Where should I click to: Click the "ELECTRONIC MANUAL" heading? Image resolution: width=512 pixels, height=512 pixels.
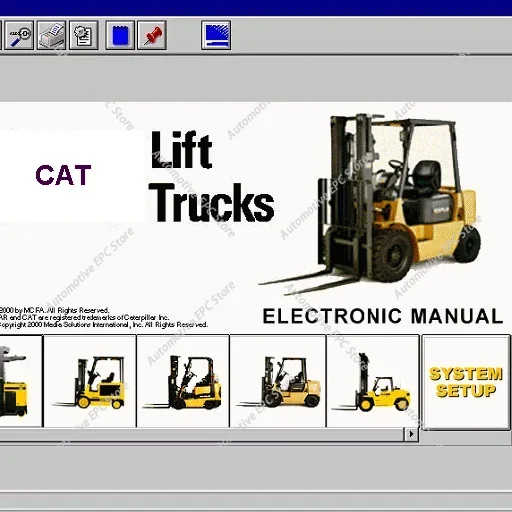[x=383, y=316]
